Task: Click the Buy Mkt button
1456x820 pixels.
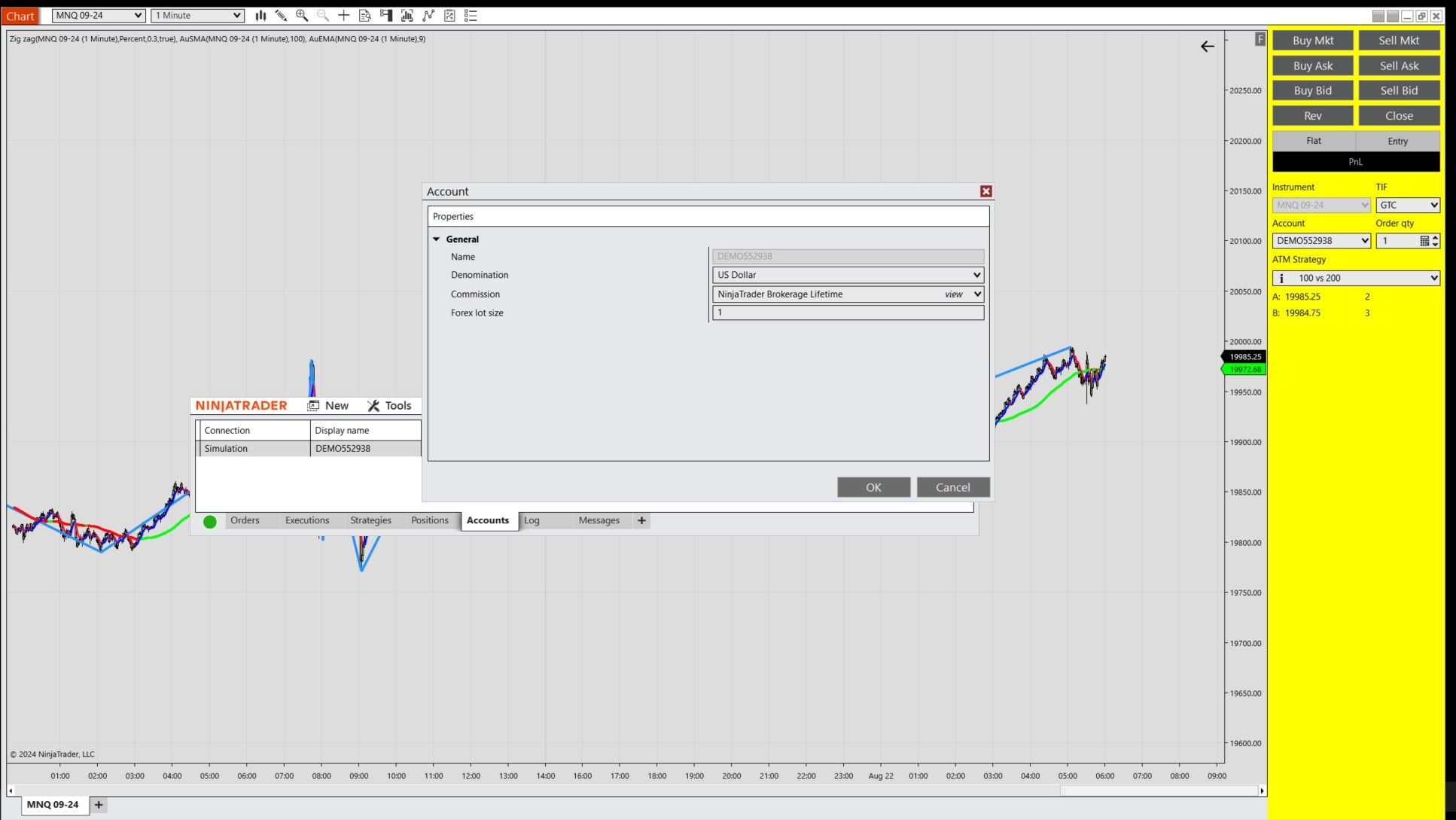Action: coord(1312,41)
